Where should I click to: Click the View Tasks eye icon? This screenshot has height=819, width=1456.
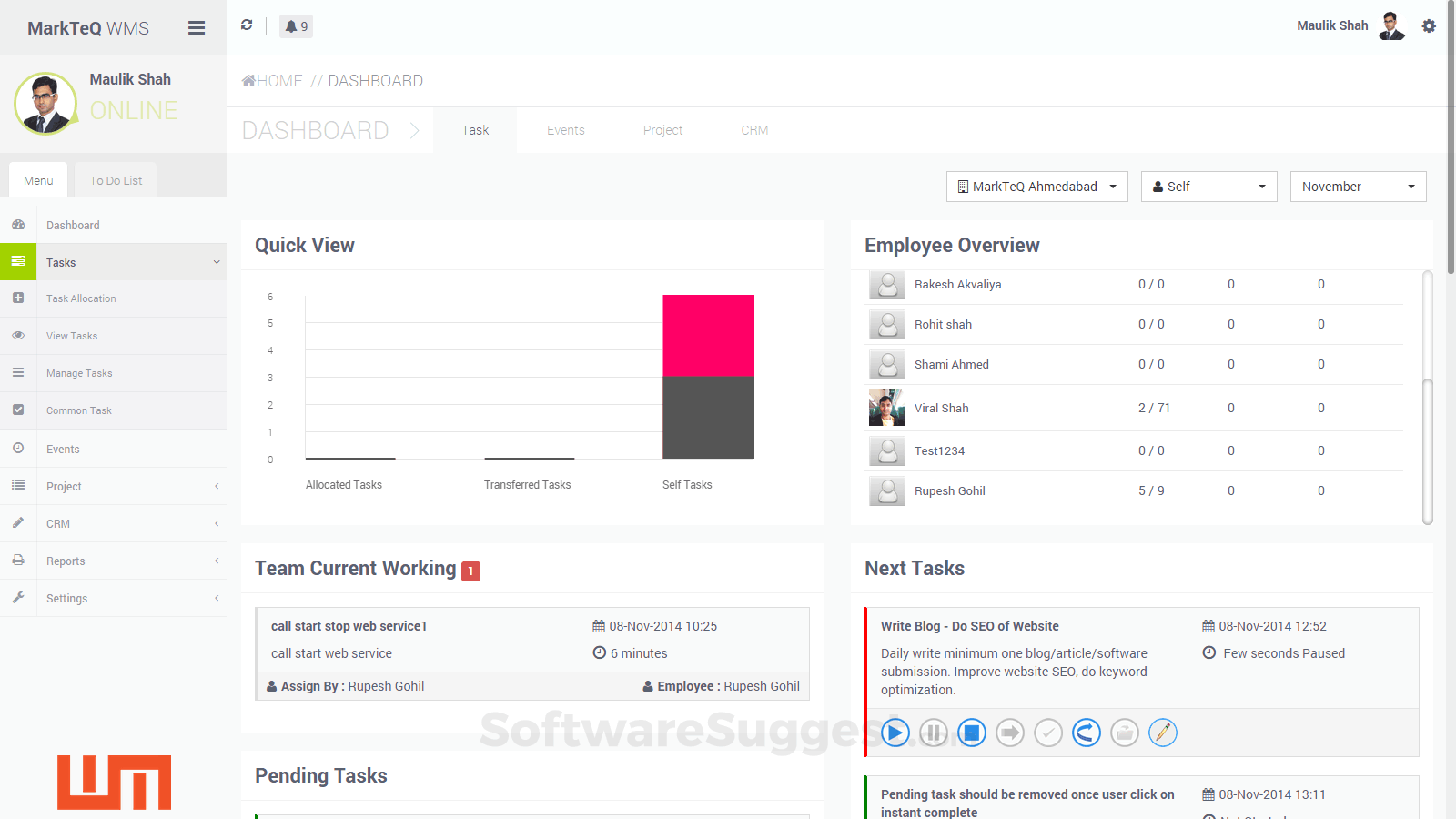(x=18, y=335)
